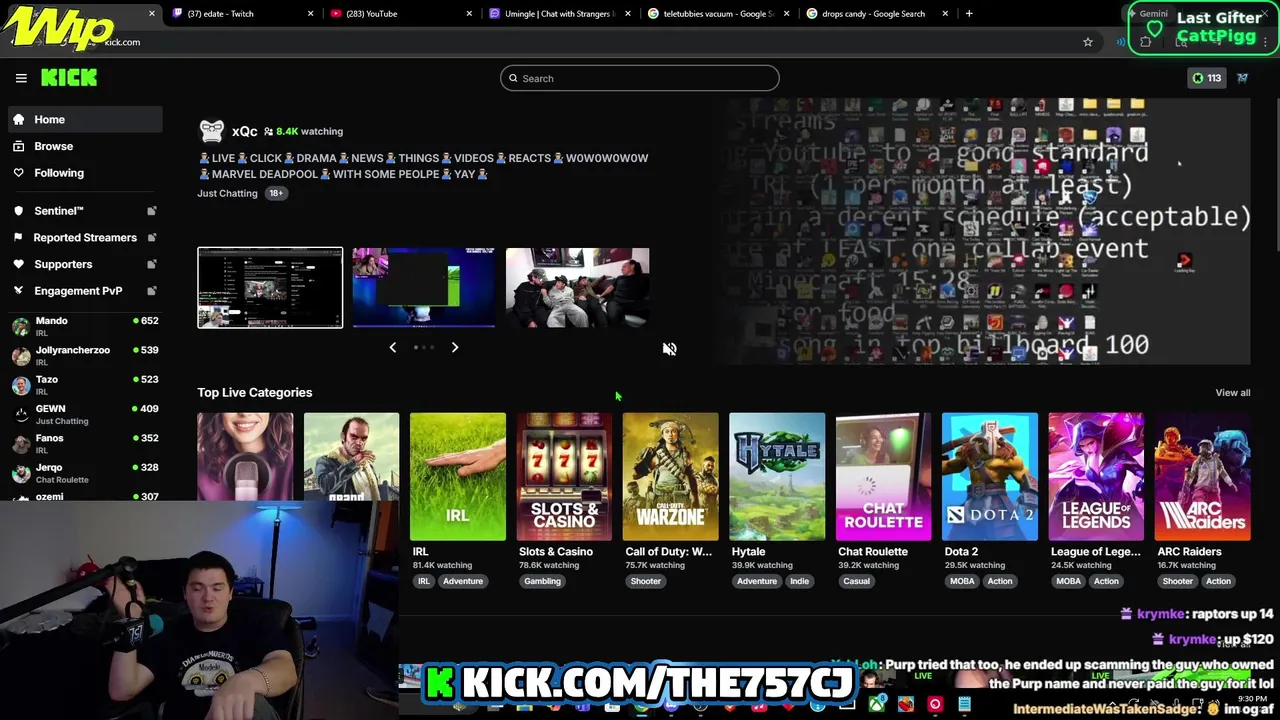Click the xQc gorilla avatar
Viewport: 1280px width, 720px height.
coord(212,131)
